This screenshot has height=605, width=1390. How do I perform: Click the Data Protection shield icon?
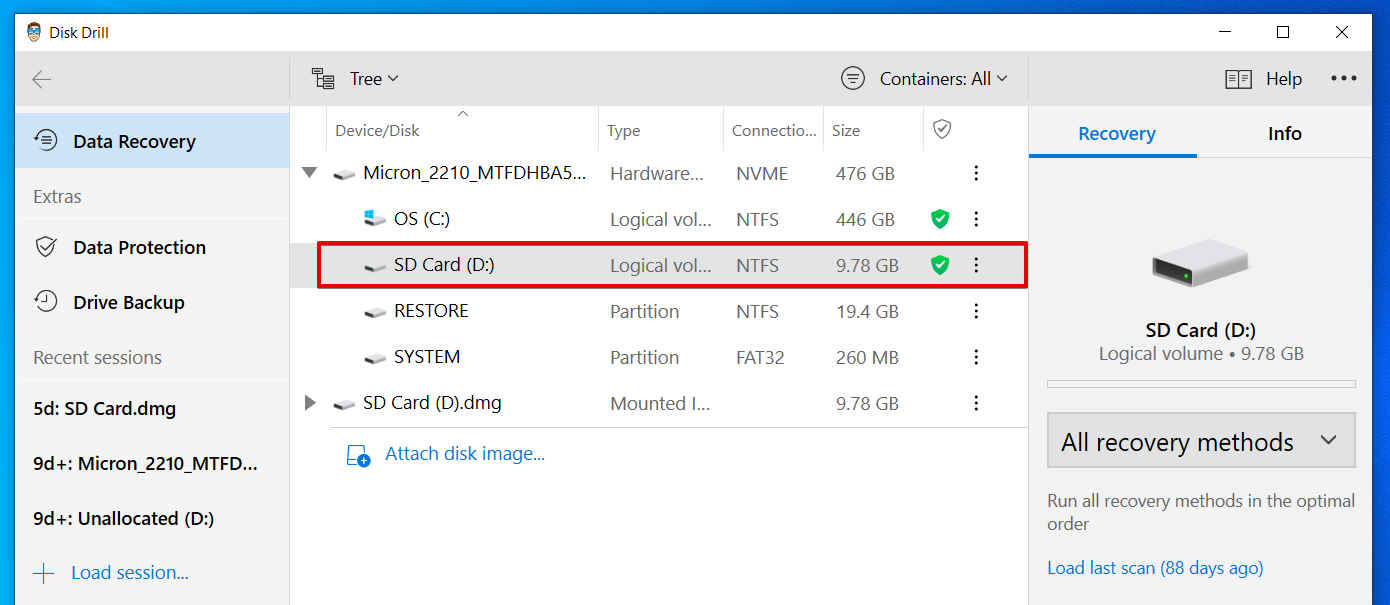pos(46,247)
